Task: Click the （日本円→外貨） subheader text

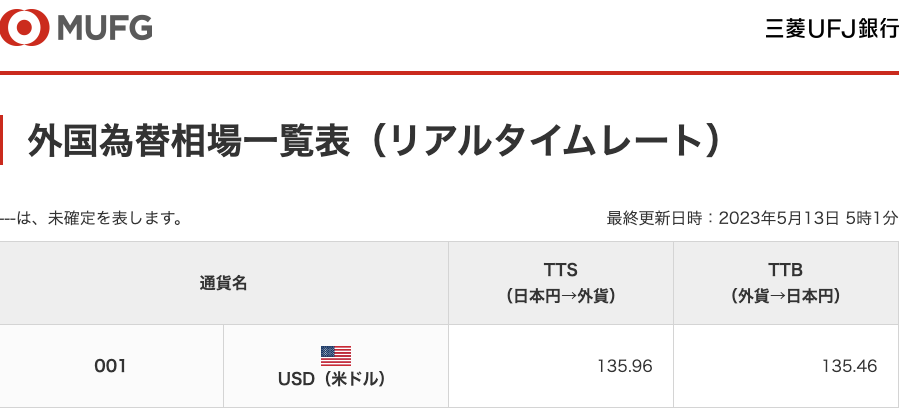Action: 561,296
